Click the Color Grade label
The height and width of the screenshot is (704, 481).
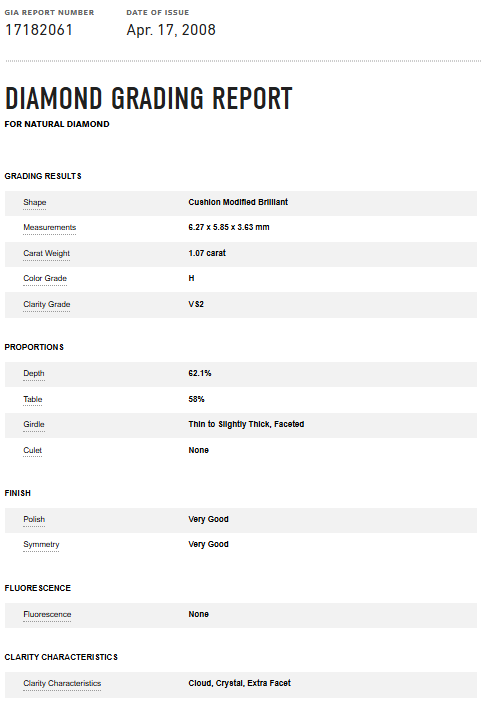click(45, 279)
